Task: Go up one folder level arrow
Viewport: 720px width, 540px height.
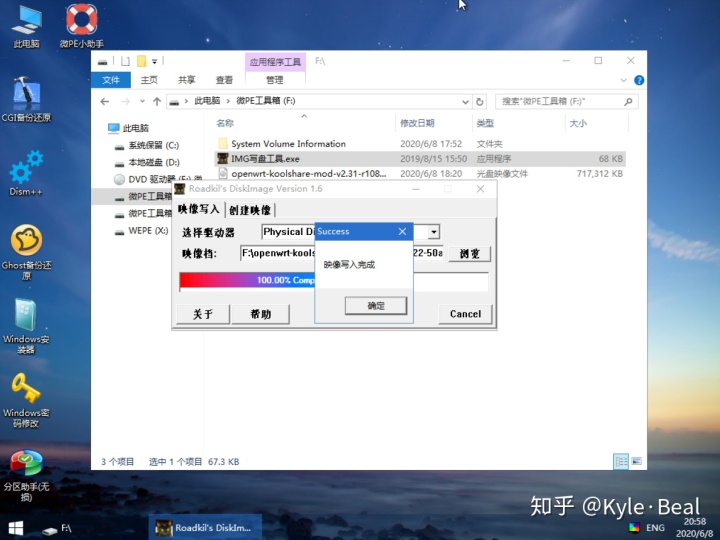Action: click(157, 101)
